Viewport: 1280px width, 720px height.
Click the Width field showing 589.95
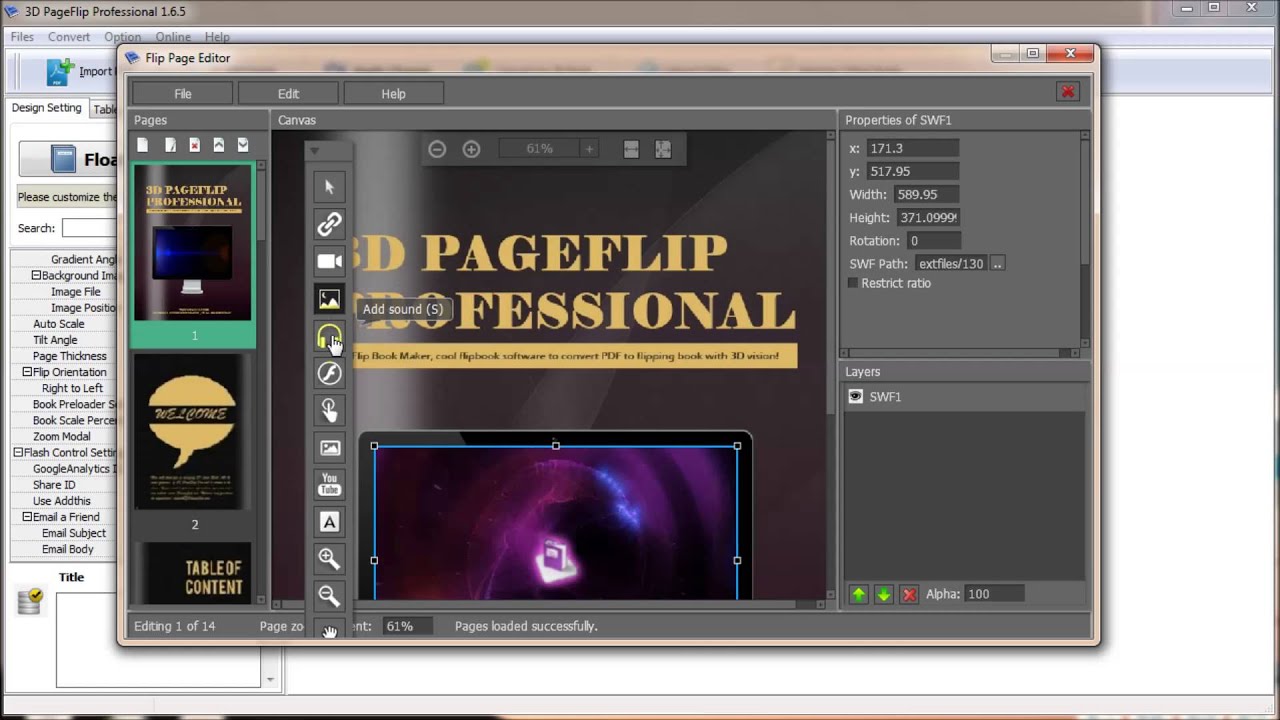tap(927, 195)
